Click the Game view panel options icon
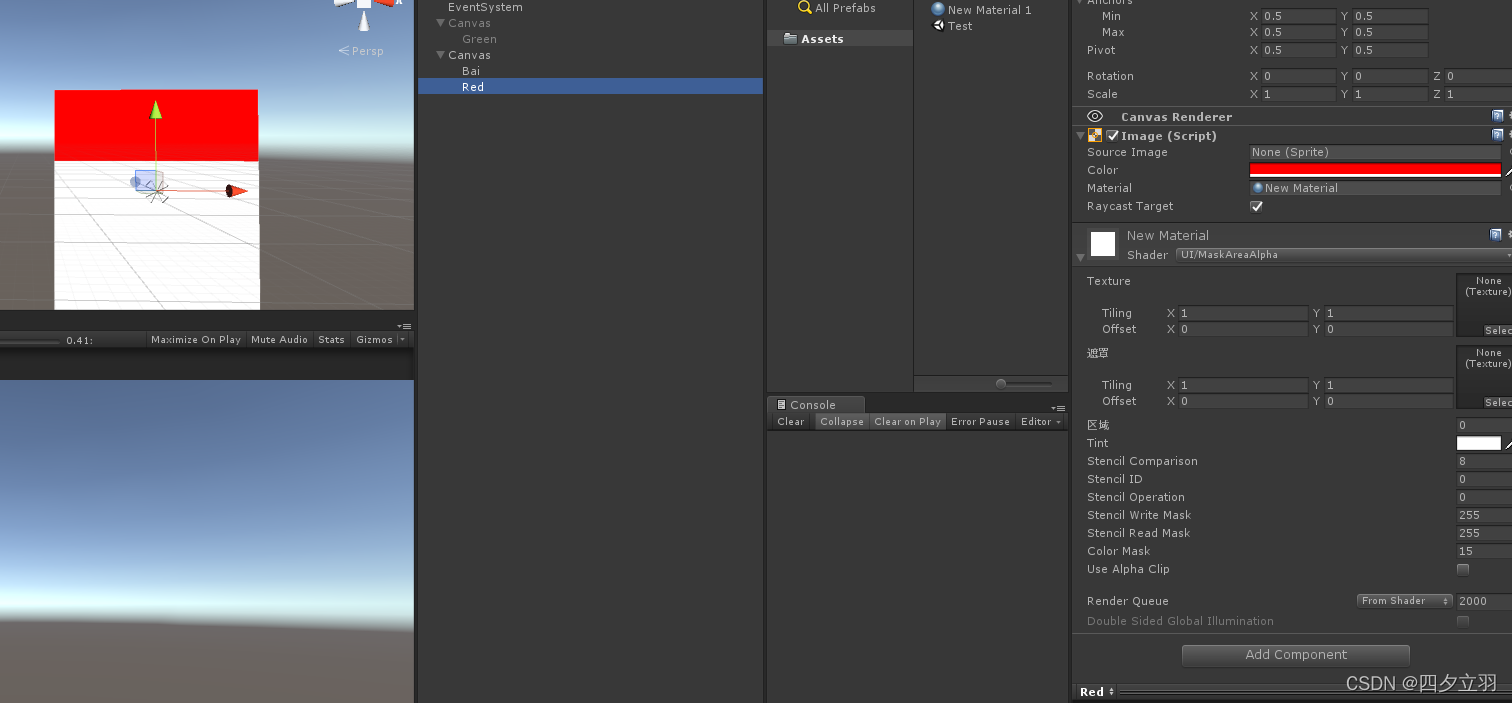Viewport: 1512px width, 703px height. 404,326
